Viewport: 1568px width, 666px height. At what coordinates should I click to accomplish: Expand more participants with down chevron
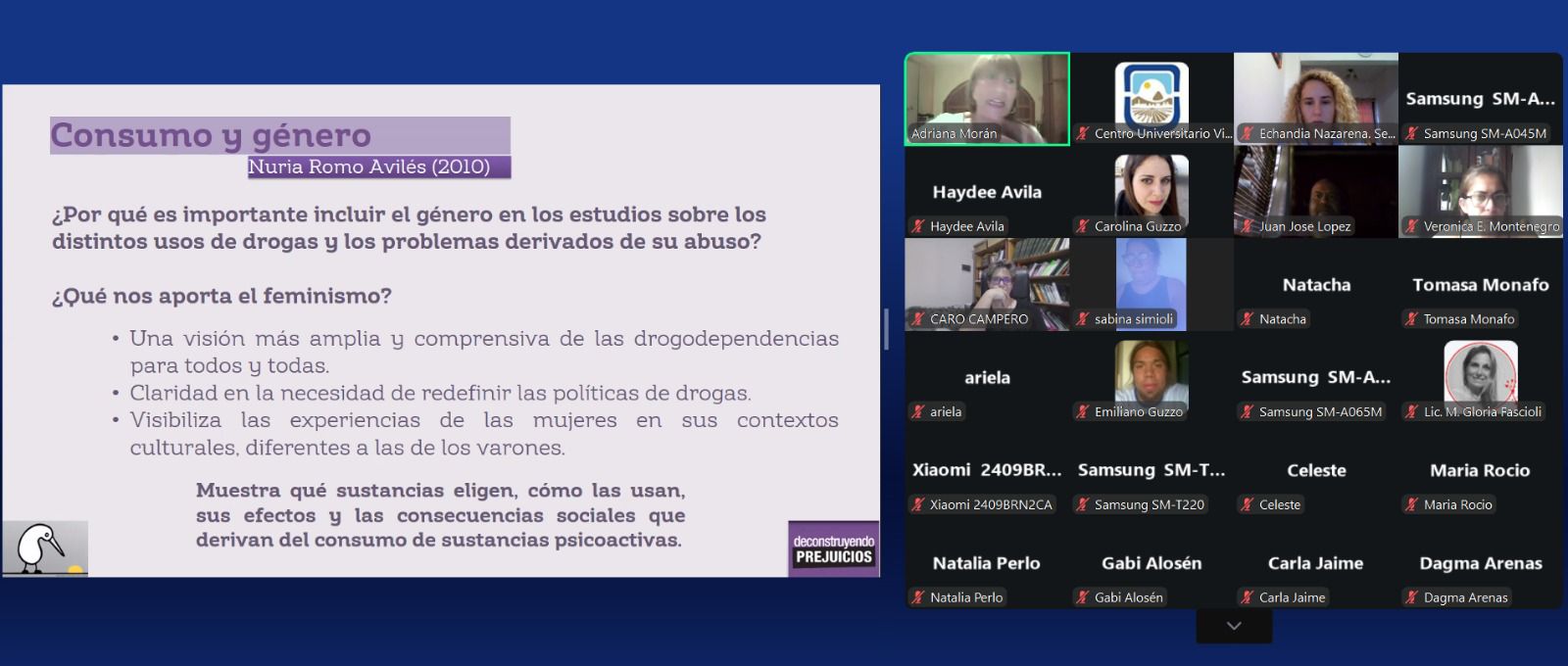[x=1234, y=626]
